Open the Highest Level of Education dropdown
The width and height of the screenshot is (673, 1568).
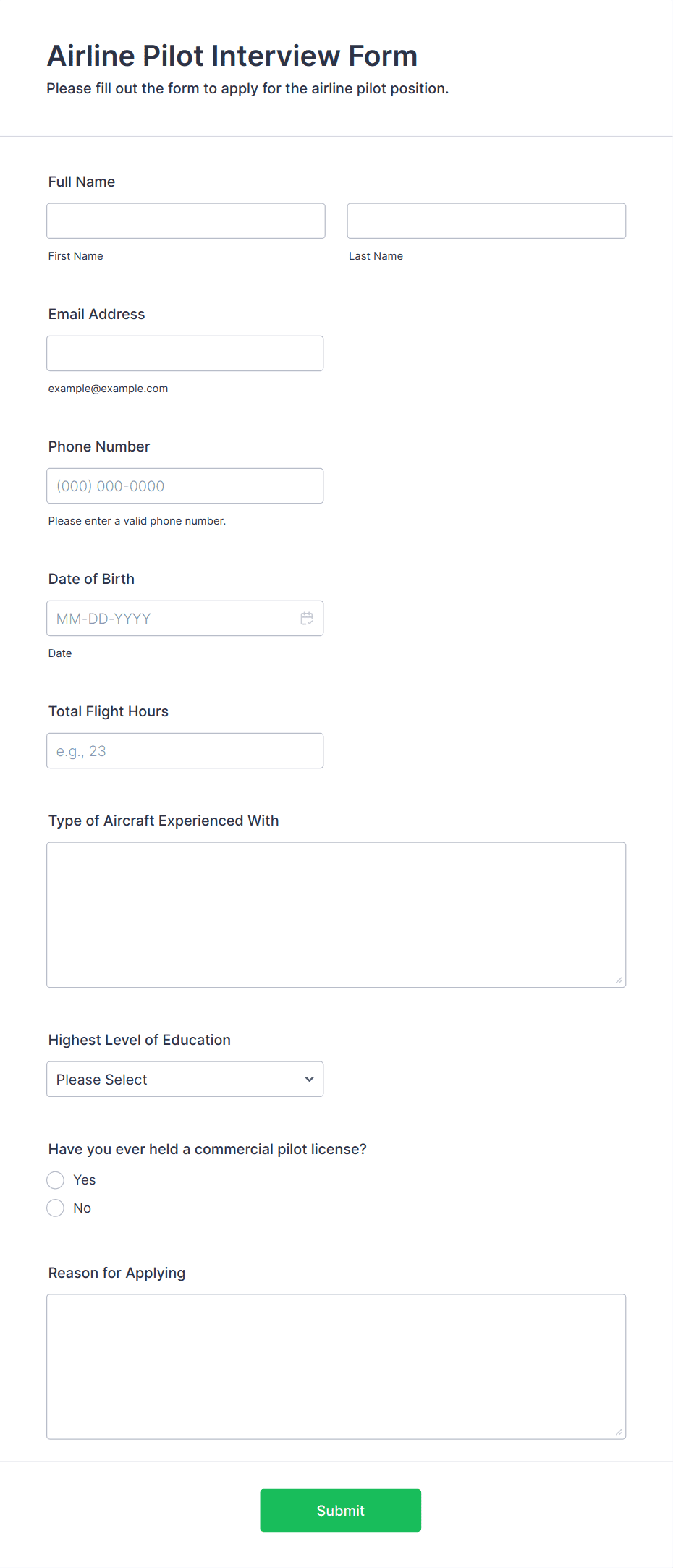[x=185, y=1079]
